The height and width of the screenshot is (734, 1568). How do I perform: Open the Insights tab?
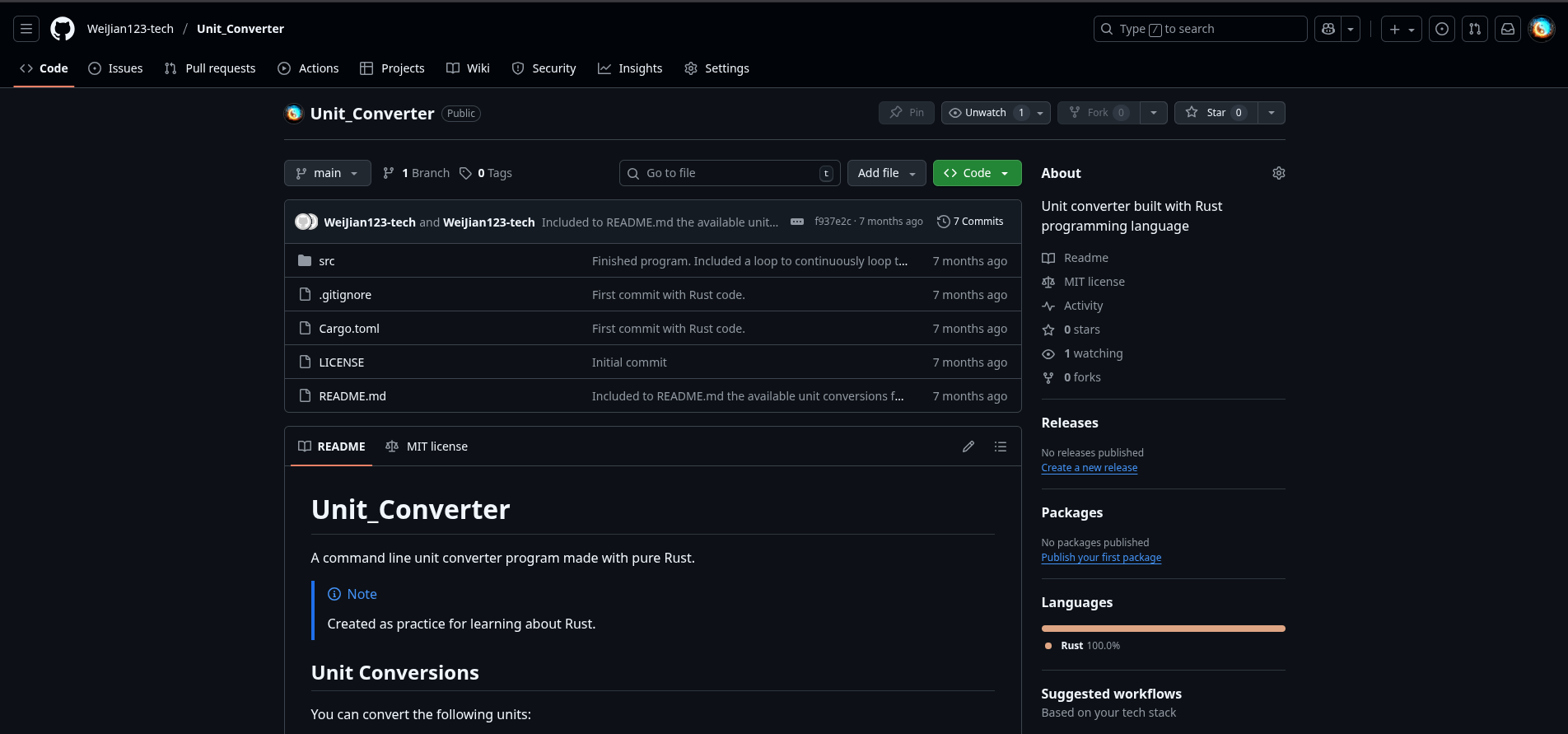pyautogui.click(x=630, y=68)
